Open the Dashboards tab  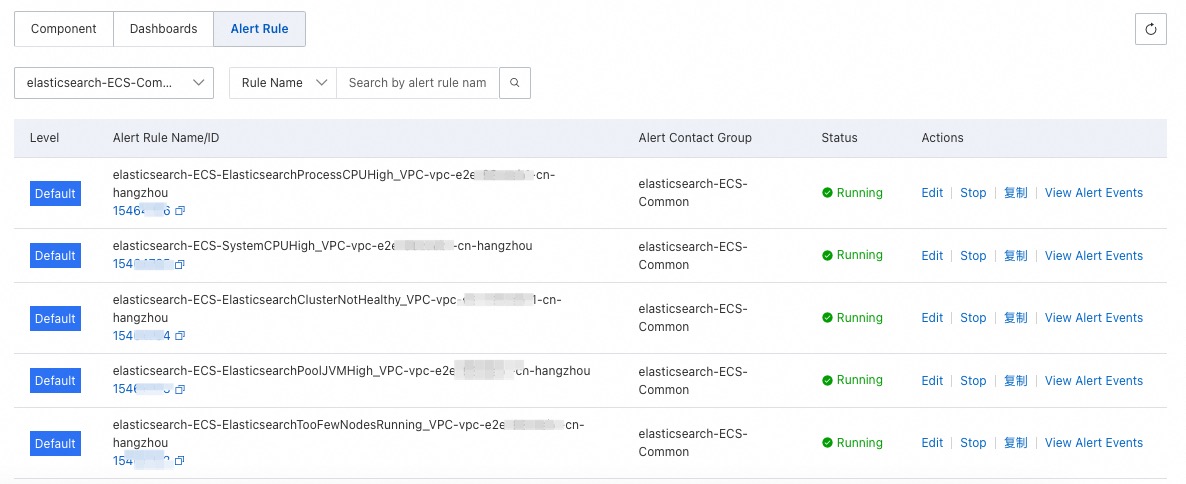pyautogui.click(x=163, y=29)
